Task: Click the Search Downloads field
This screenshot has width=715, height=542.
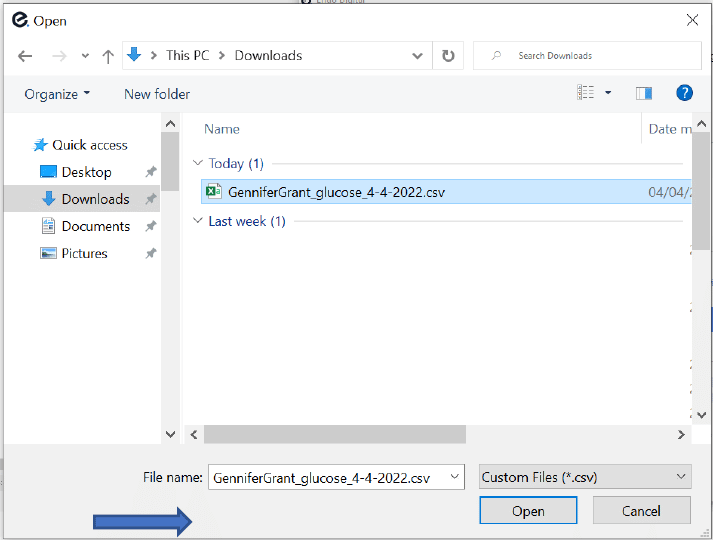Action: (587, 56)
